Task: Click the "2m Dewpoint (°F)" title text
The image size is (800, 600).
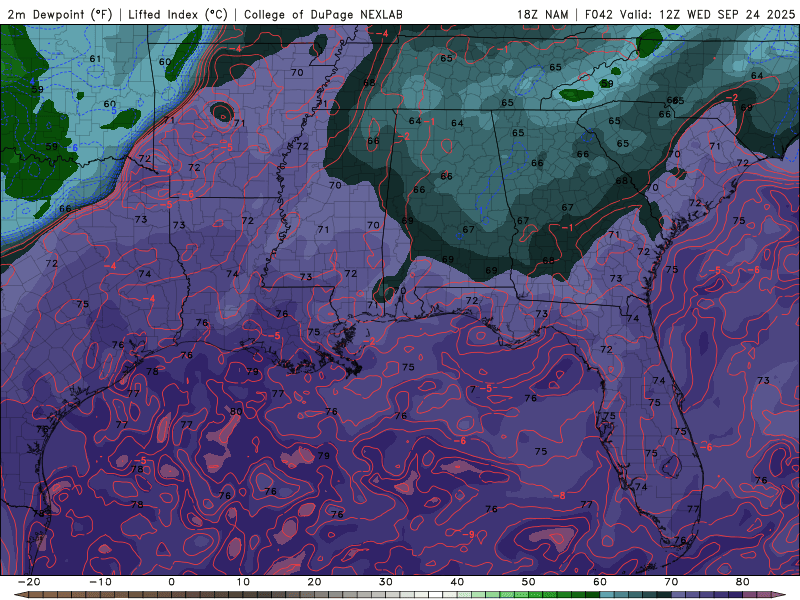Action: (x=59, y=14)
